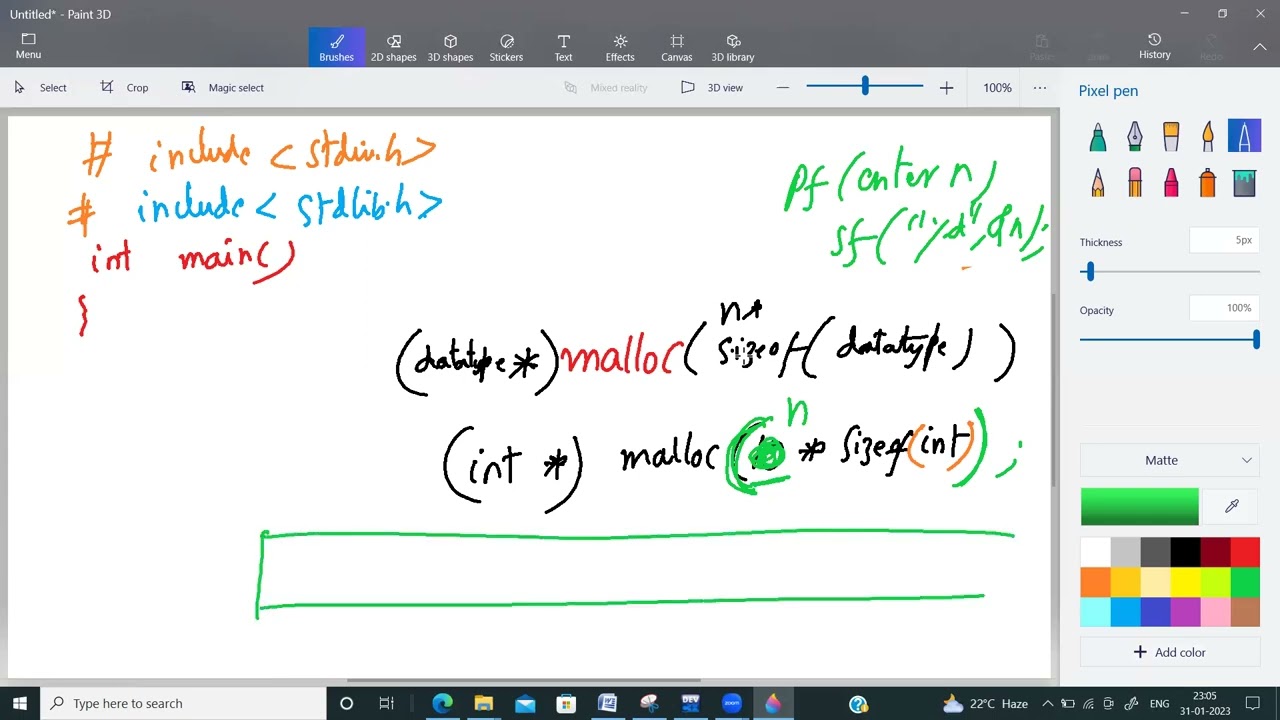Edit the 100% zoom value
The height and width of the screenshot is (720, 1280).
point(997,88)
